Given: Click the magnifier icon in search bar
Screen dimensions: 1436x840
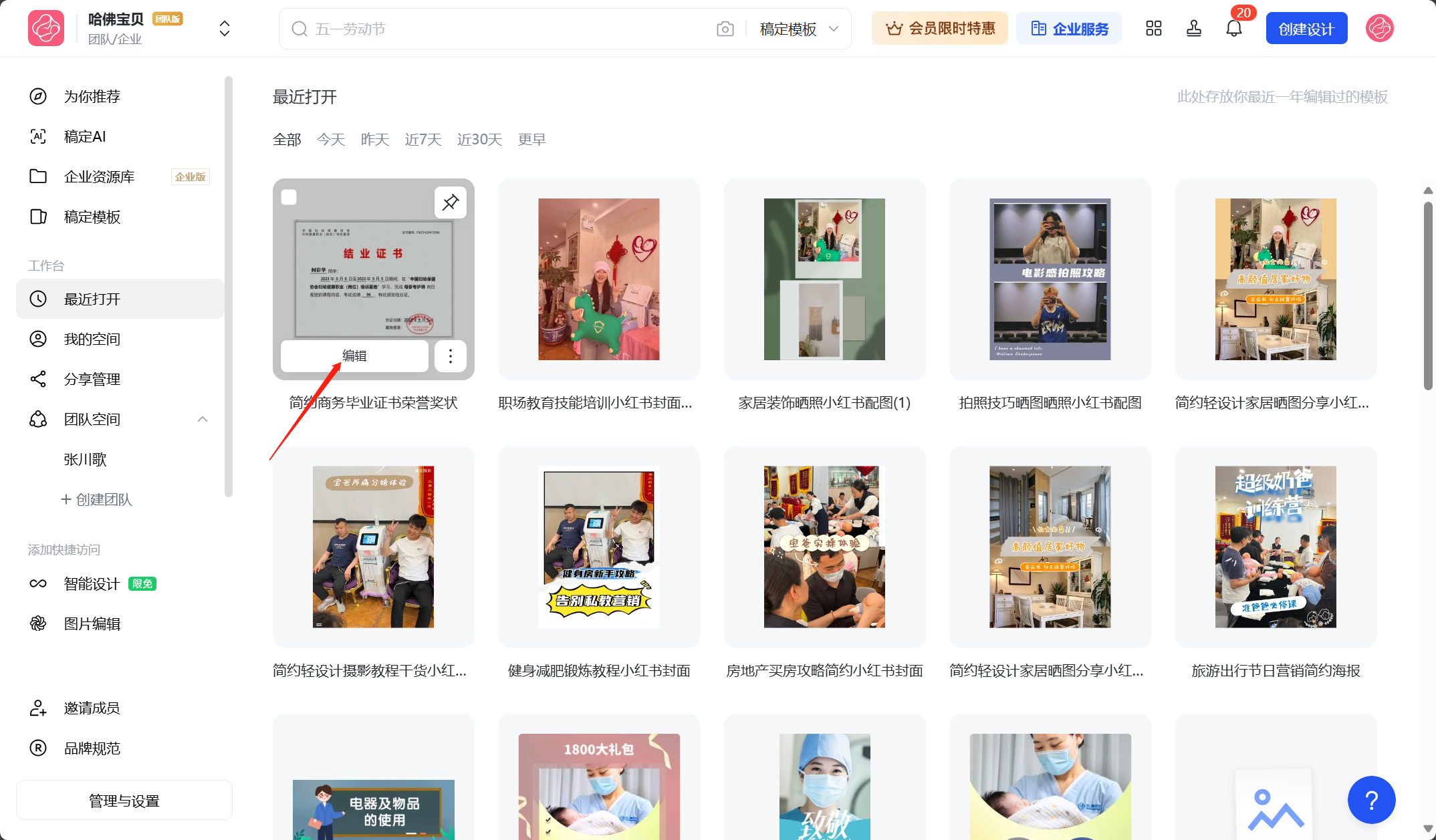Looking at the screenshot, I should 300,29.
